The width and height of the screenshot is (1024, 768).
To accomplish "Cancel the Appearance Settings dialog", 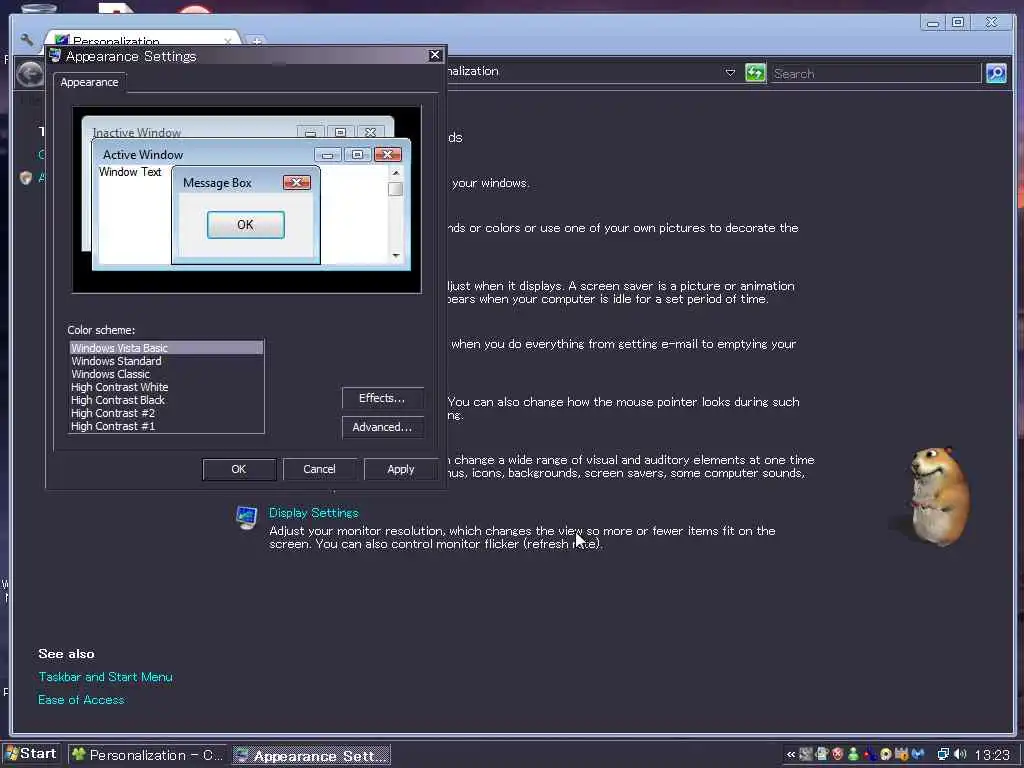I will [319, 469].
